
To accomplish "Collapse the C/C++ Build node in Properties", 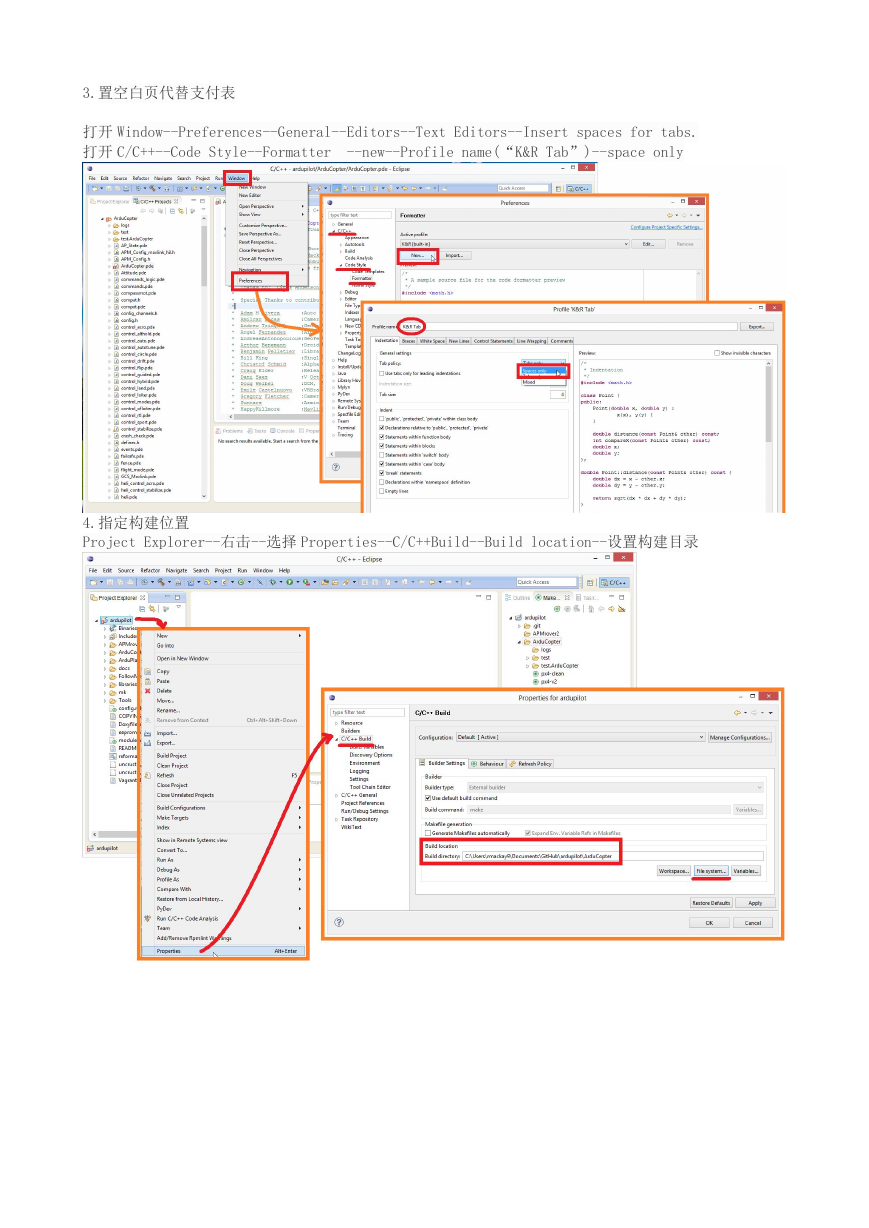I will (x=336, y=739).
